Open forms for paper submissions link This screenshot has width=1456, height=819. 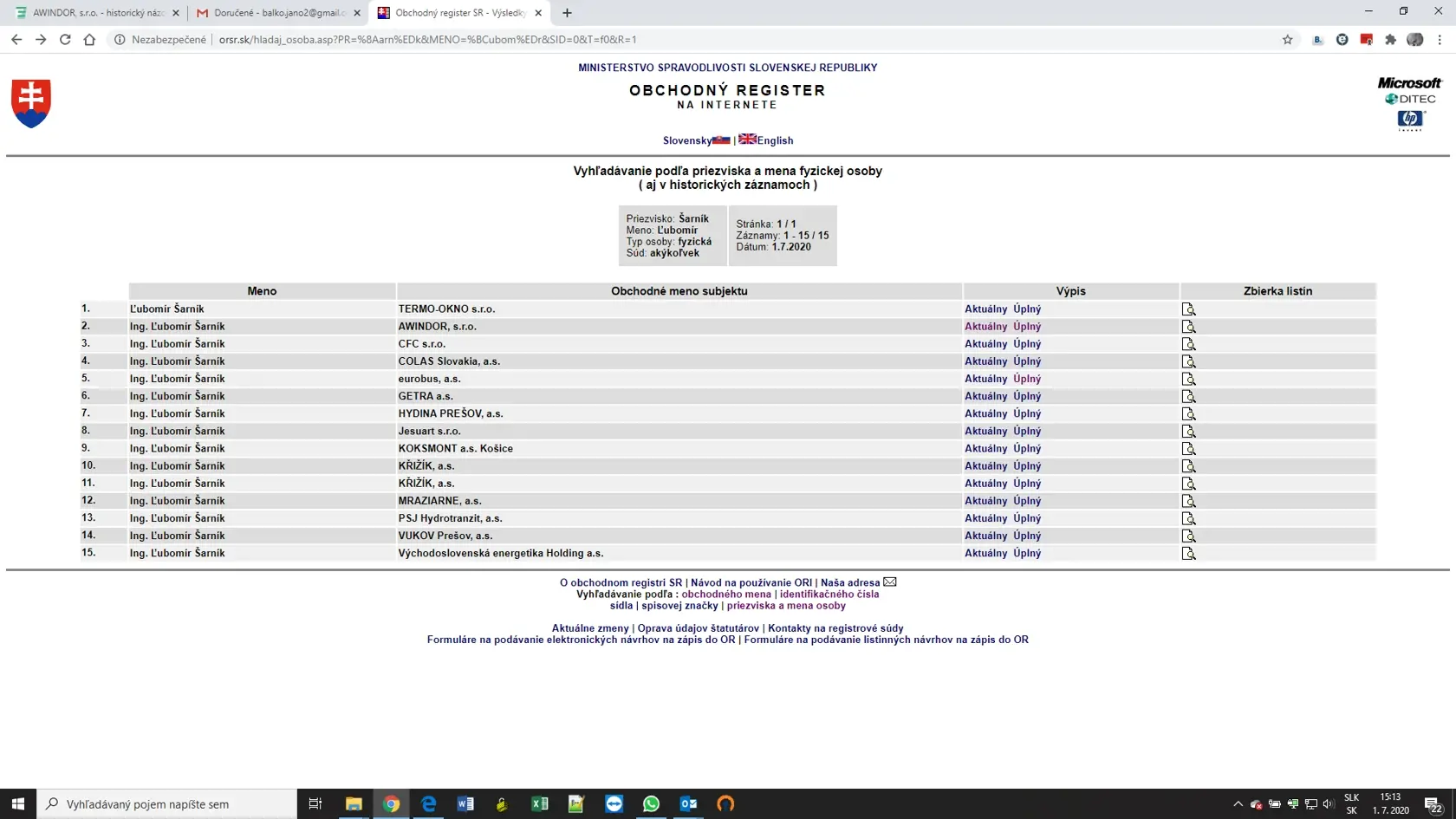tap(886, 640)
